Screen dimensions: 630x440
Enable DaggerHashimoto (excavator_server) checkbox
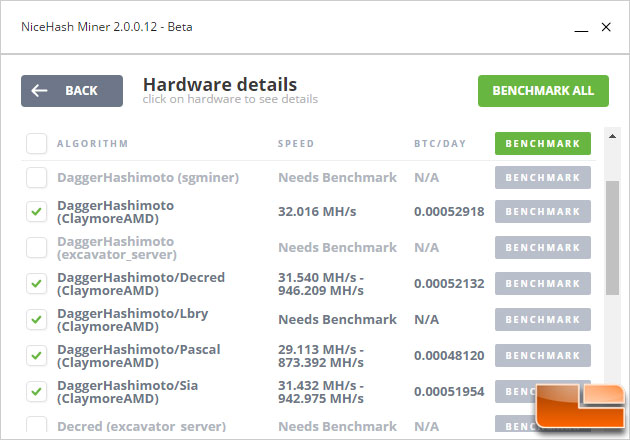click(x=37, y=248)
